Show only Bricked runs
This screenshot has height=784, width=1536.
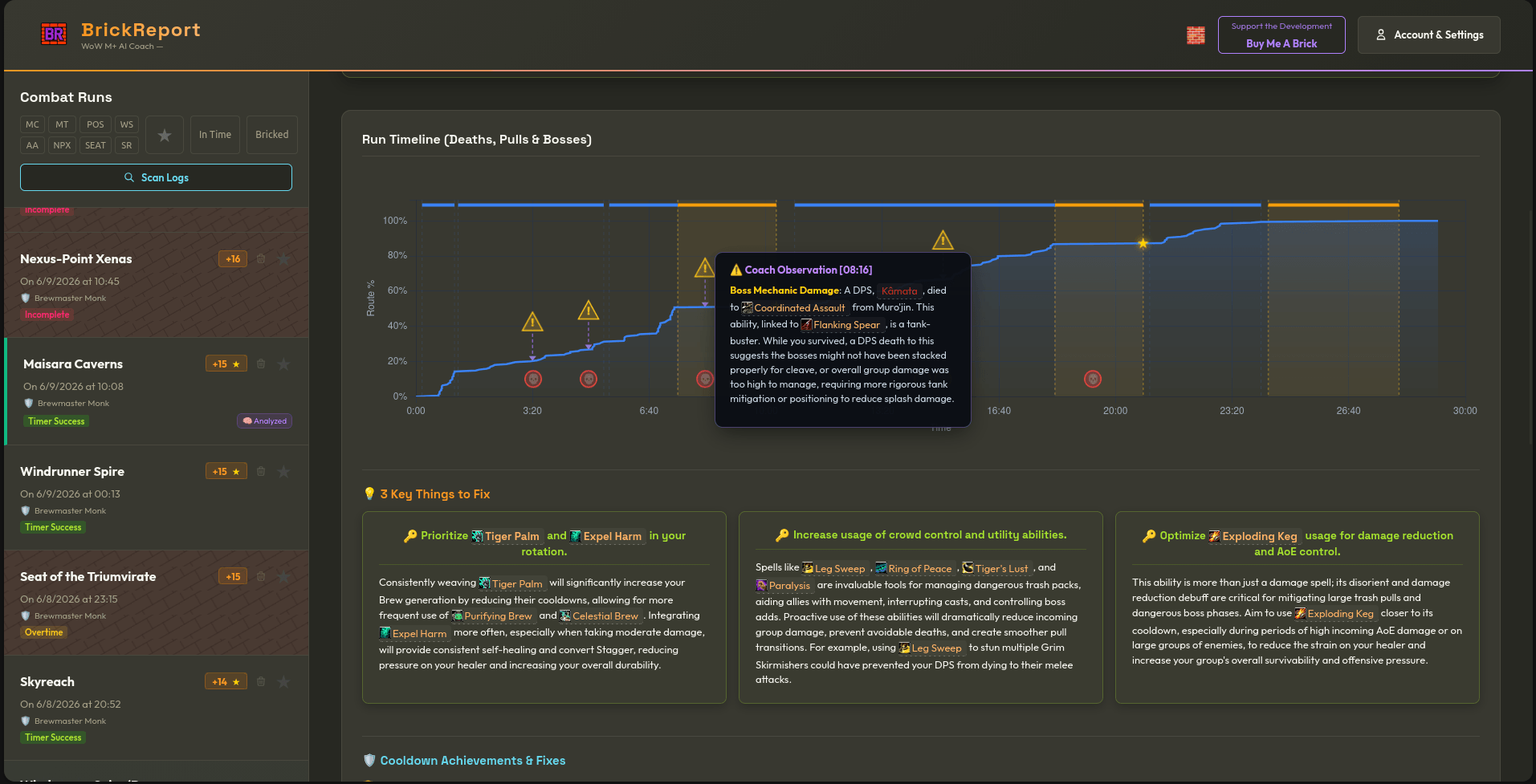click(x=272, y=135)
